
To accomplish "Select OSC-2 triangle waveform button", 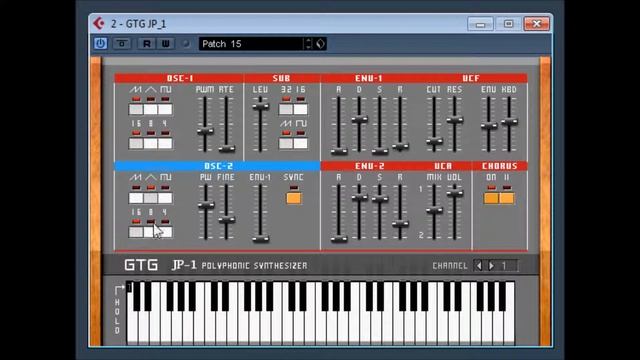I will coord(151,198).
